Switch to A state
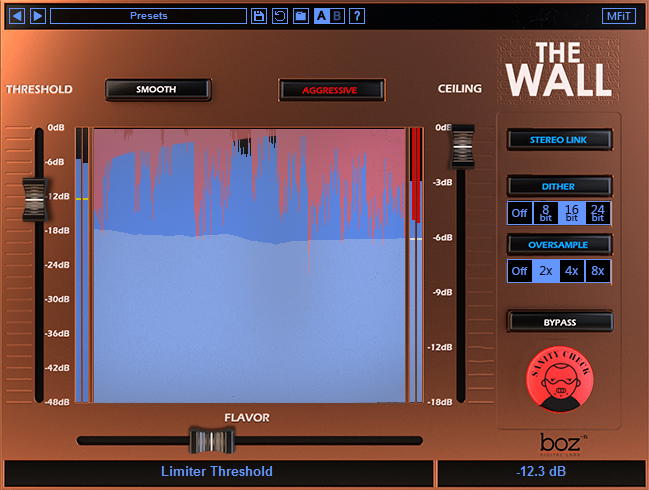649x490 pixels. click(x=322, y=16)
